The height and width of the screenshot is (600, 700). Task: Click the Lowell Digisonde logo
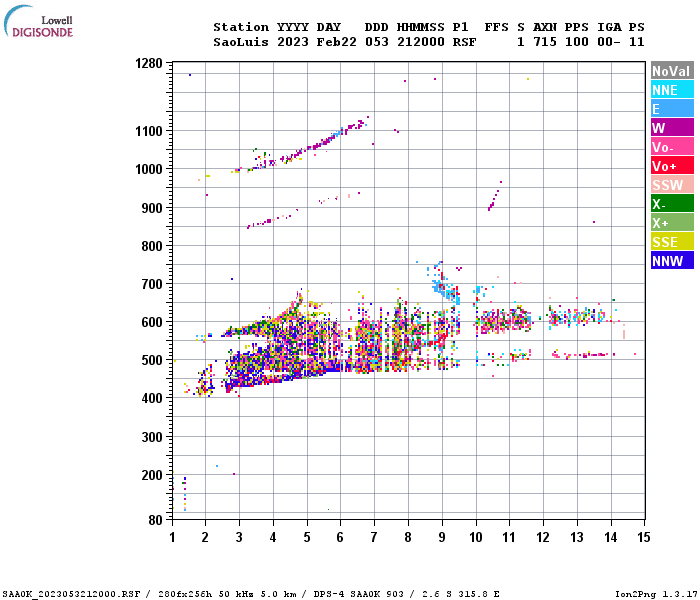38,21
